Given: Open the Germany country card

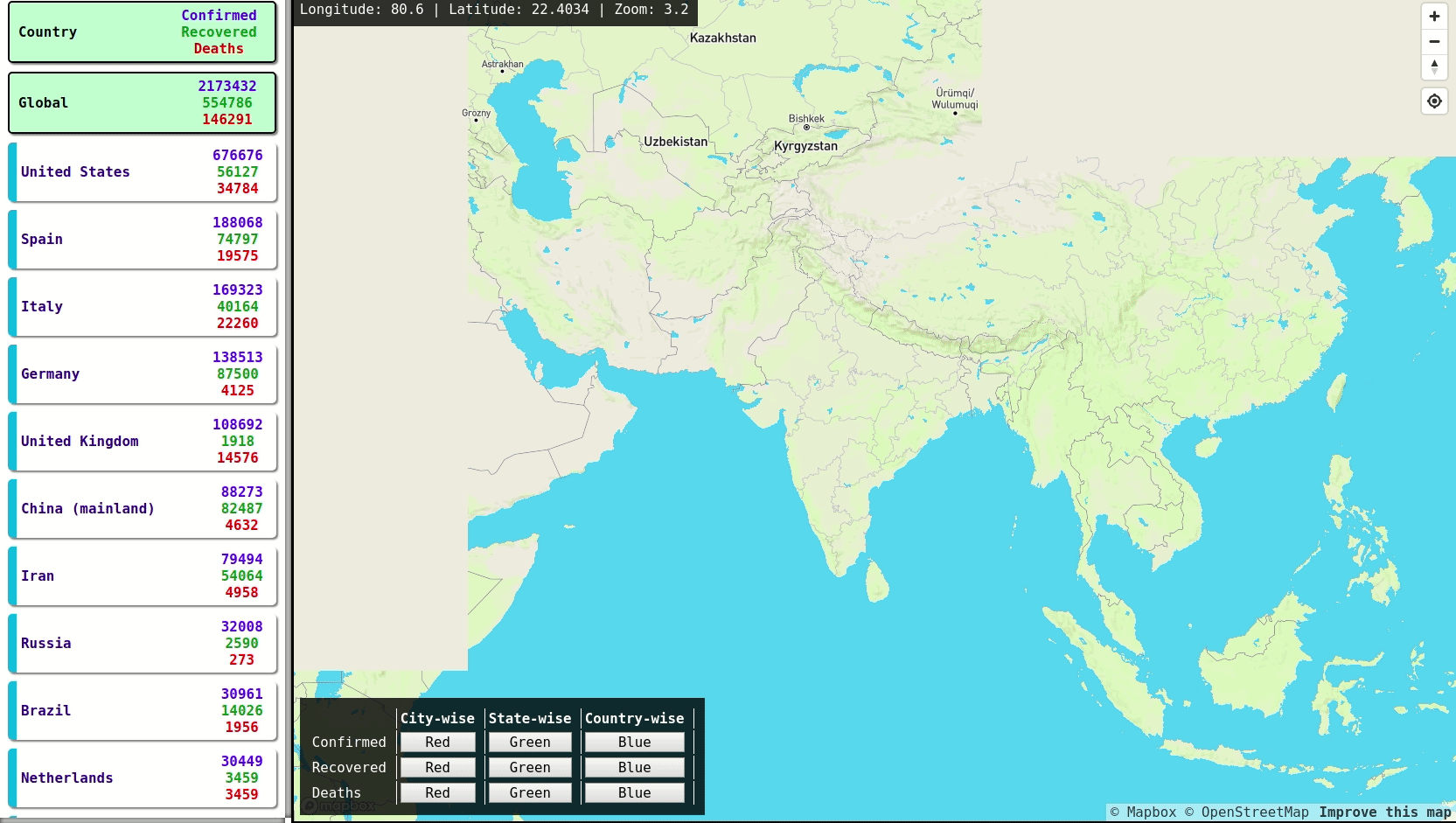Looking at the screenshot, I should (x=143, y=374).
